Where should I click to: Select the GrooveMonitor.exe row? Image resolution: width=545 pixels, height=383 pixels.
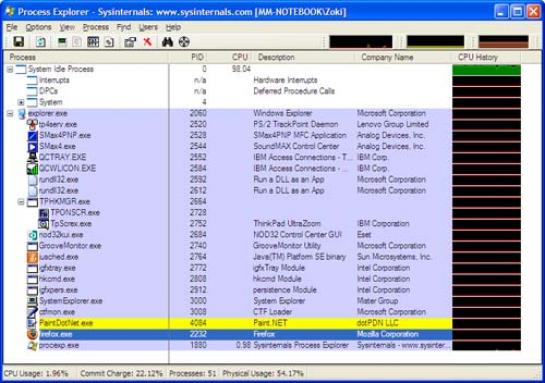point(262,246)
